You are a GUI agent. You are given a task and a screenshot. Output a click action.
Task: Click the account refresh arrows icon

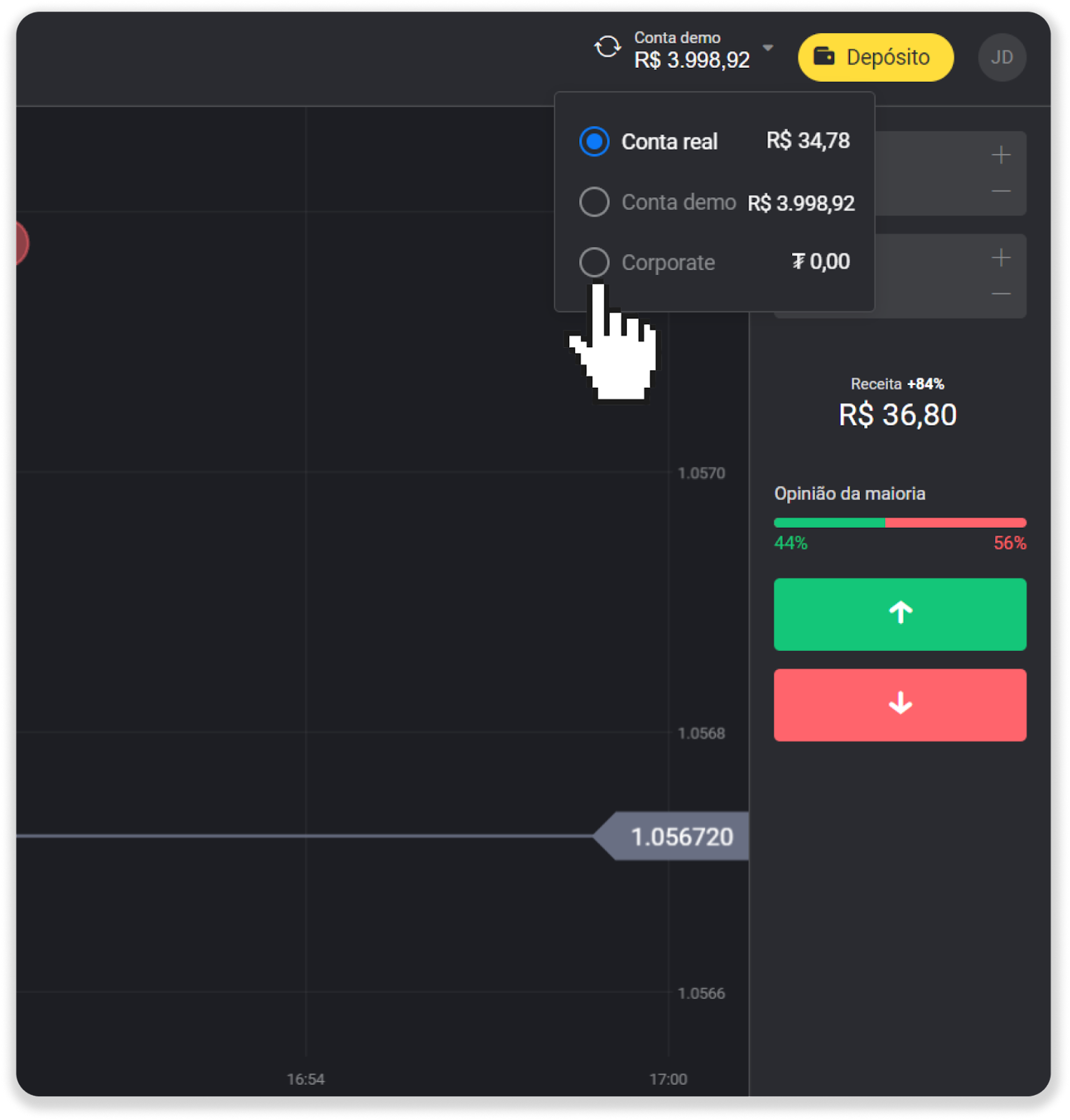tap(607, 48)
